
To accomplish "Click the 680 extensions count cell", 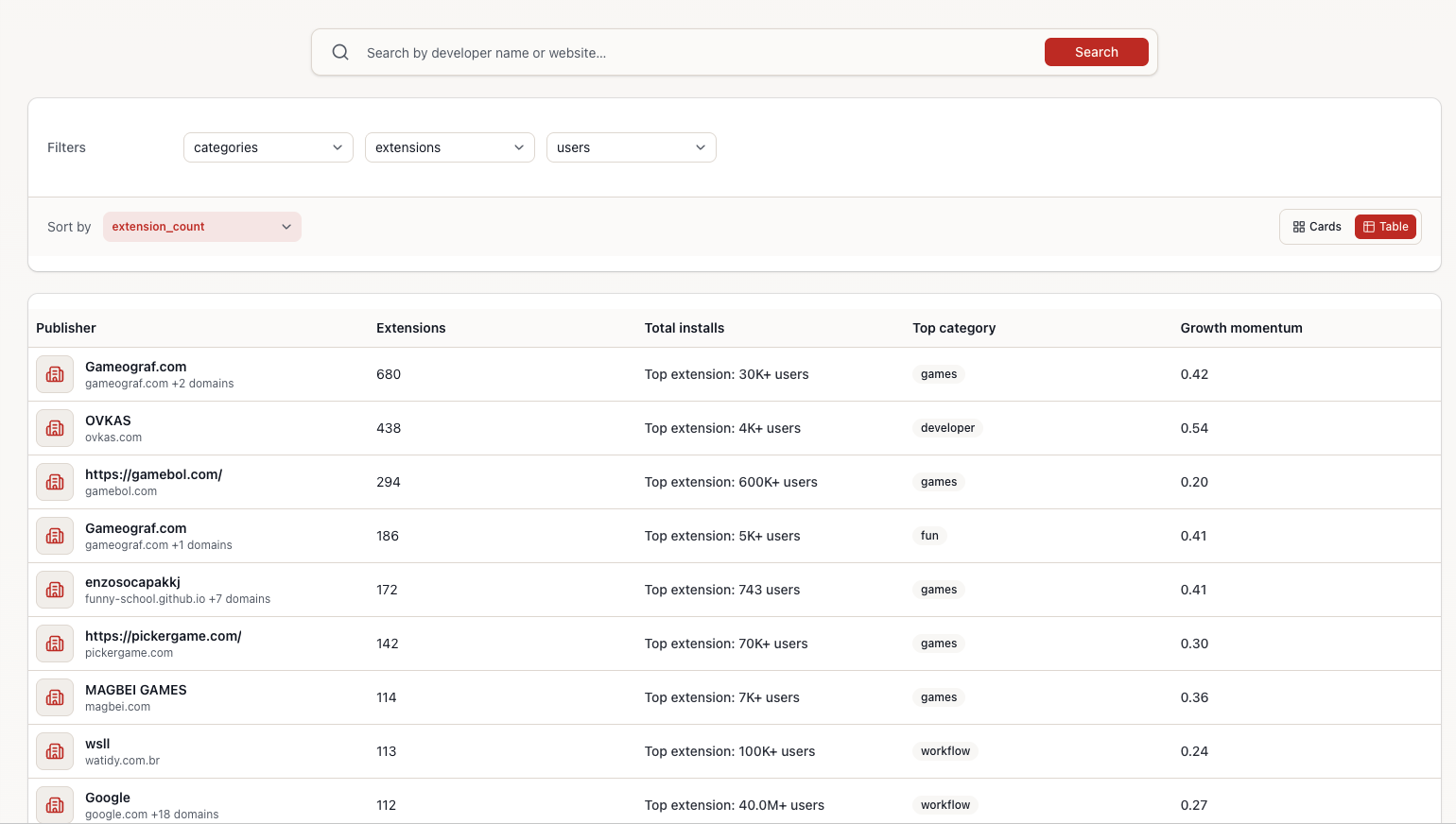I will coord(389,374).
